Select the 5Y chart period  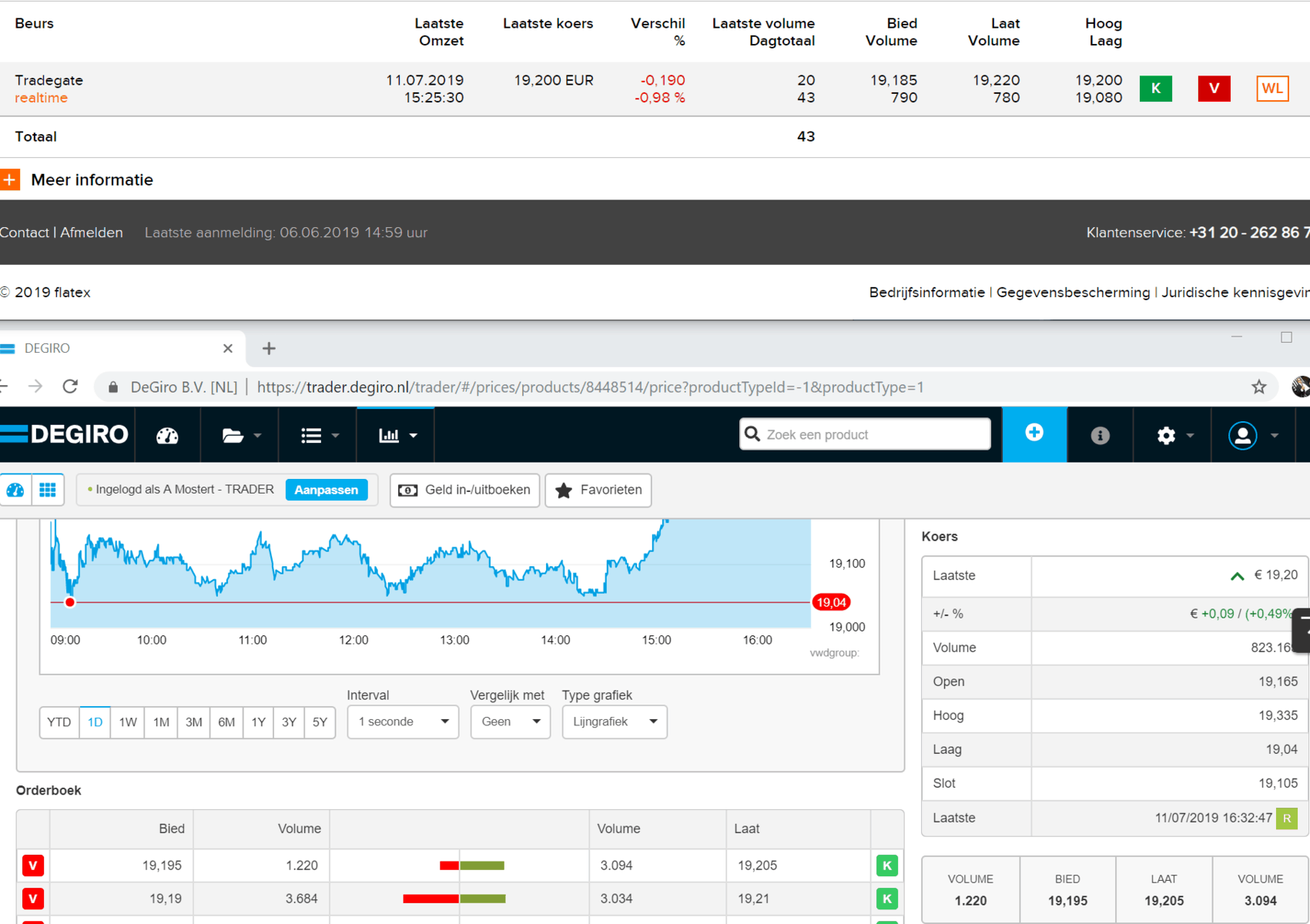(320, 722)
